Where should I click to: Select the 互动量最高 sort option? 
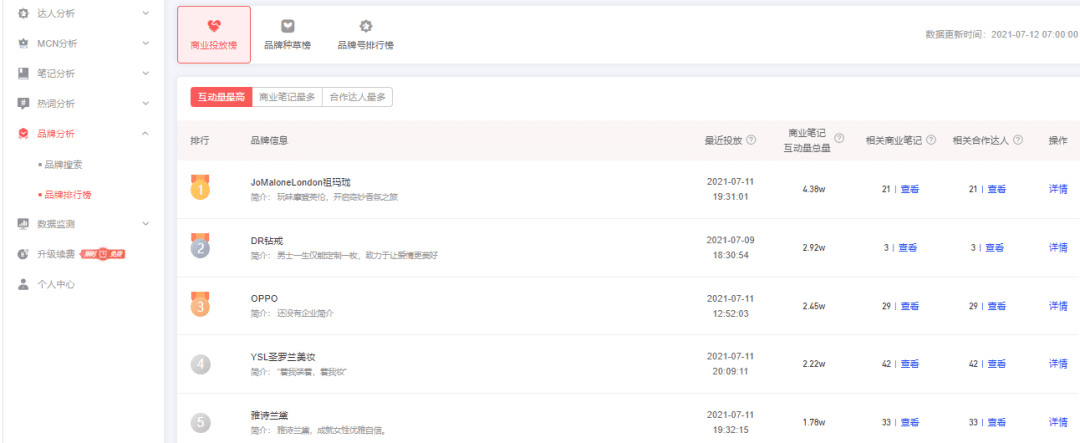coord(221,97)
